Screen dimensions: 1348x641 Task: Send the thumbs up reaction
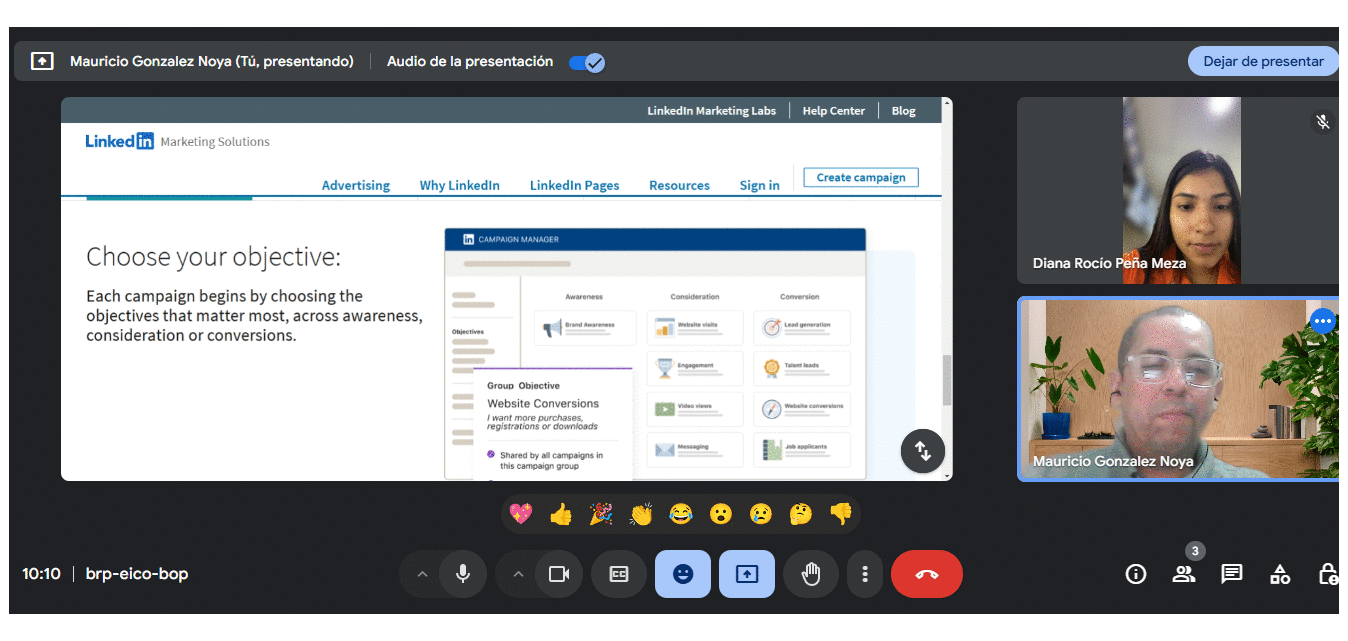pos(561,514)
